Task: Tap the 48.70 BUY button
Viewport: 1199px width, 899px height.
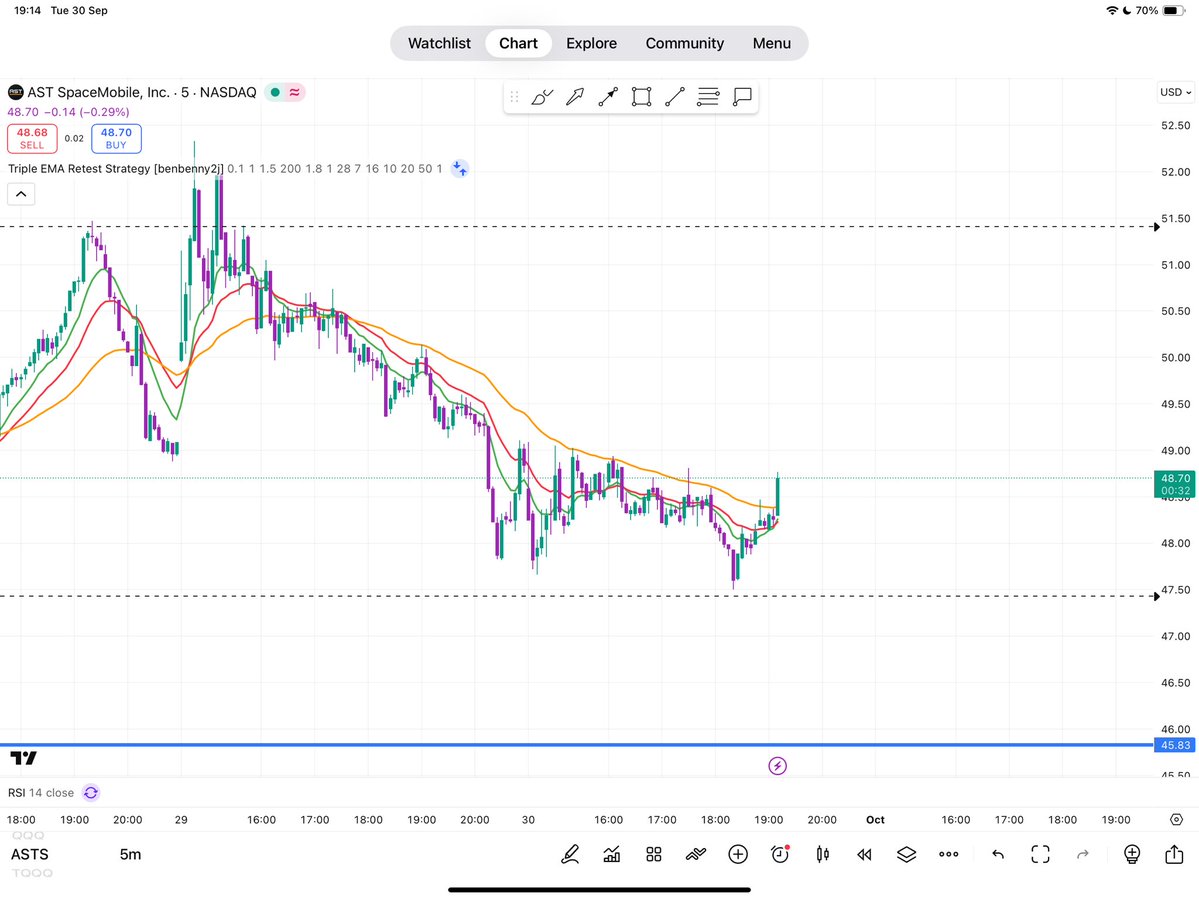Action: 116,138
